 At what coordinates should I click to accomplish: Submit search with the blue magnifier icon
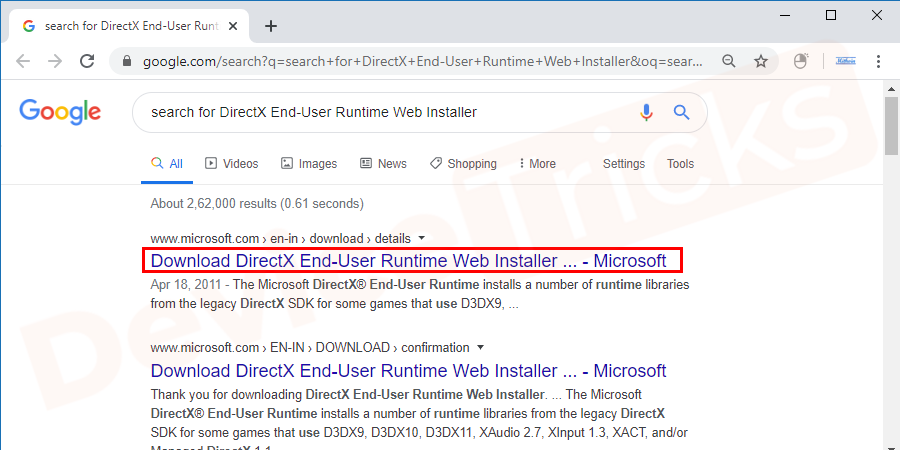tap(681, 112)
